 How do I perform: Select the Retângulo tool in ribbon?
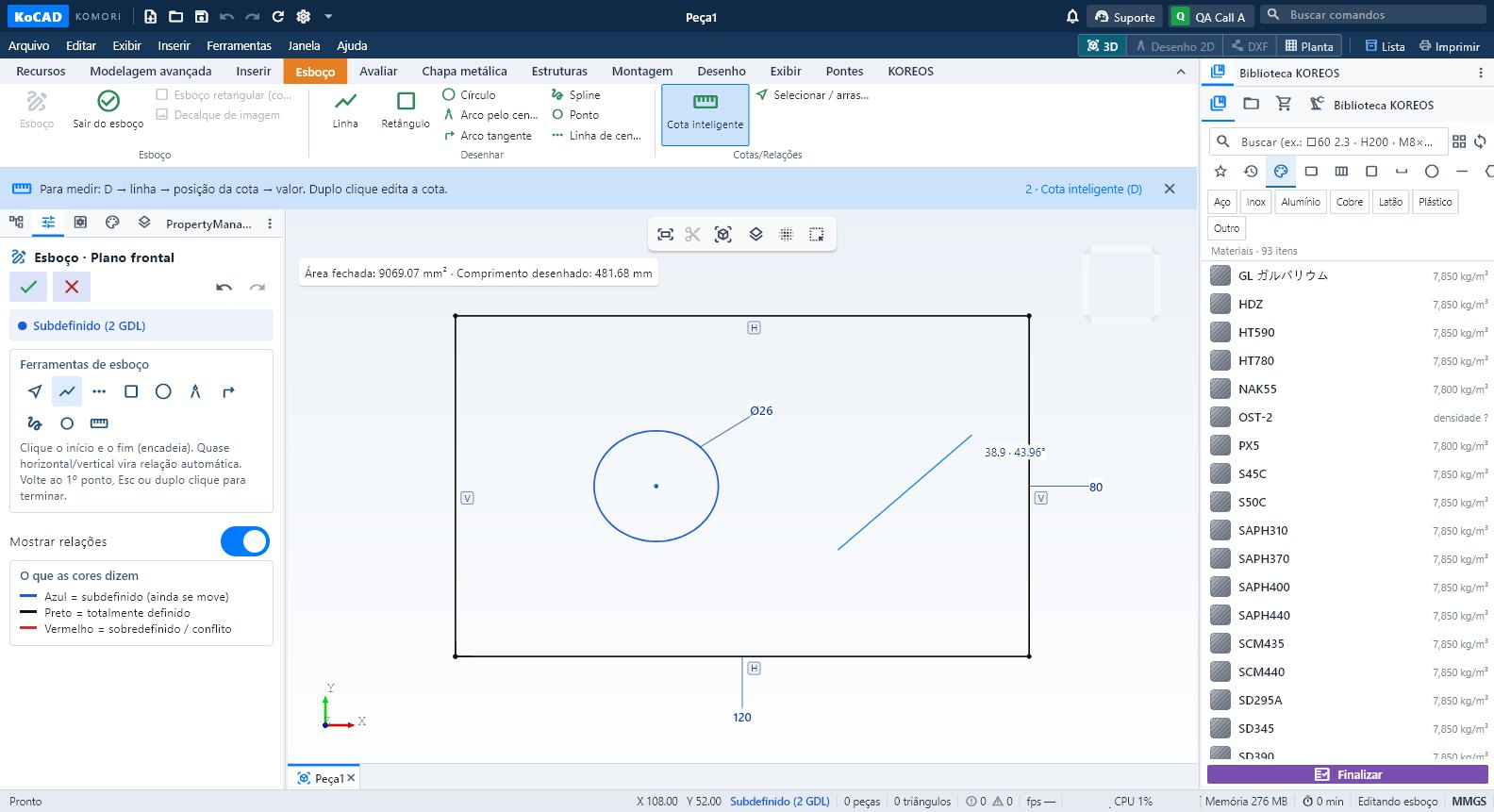(x=406, y=109)
